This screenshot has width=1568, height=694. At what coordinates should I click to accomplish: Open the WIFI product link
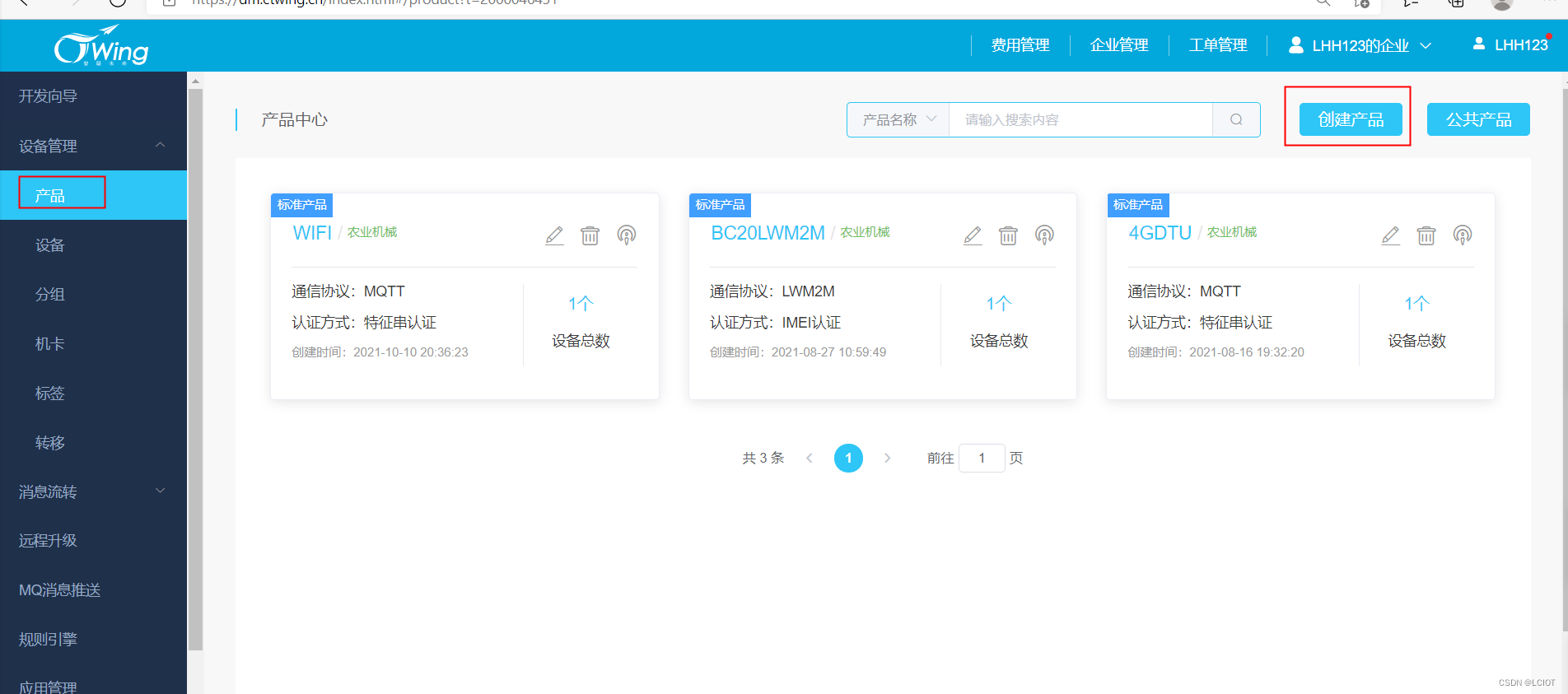point(312,233)
